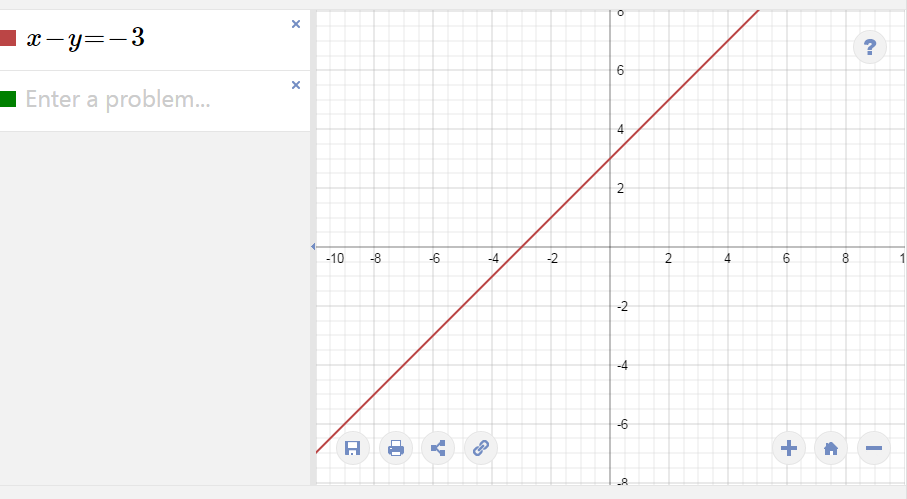
Task: Zoom out with the minus button
Action: 873,448
